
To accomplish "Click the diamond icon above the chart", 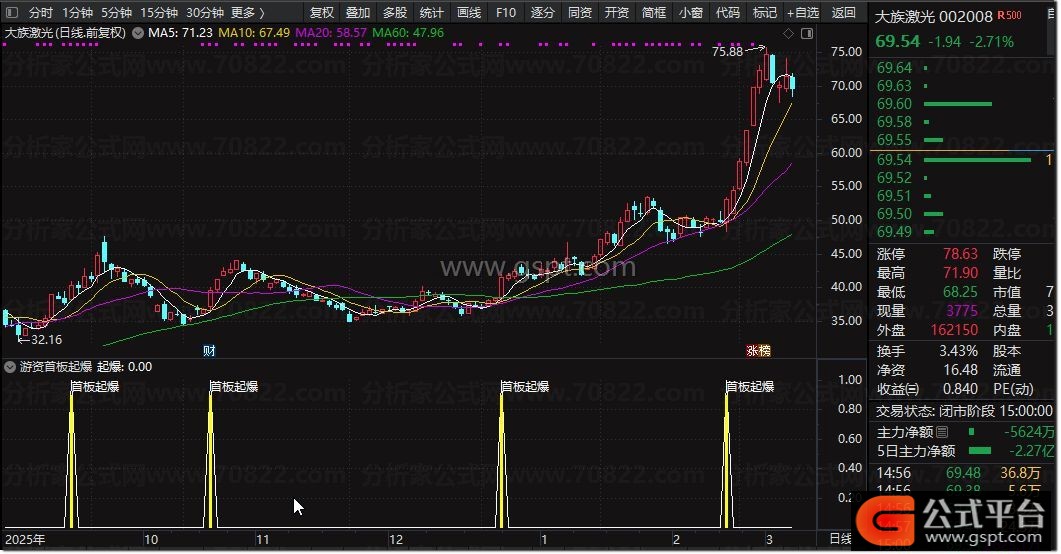I will pyautogui.click(x=788, y=33).
